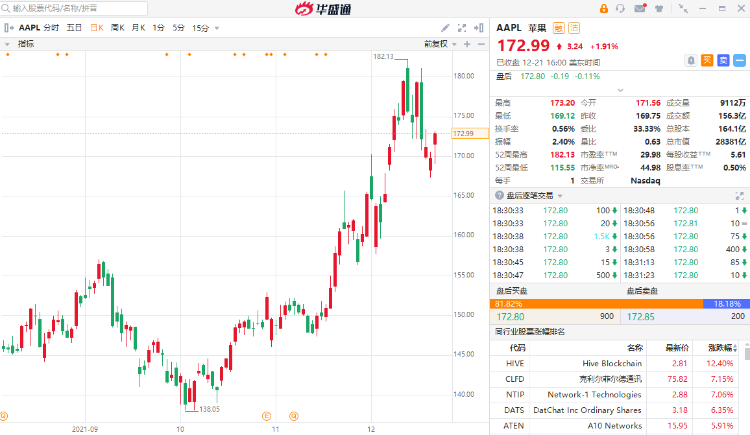The width and height of the screenshot is (750, 435).
Task: Open the skin theme shirt icon
Action: click(x=659, y=9)
